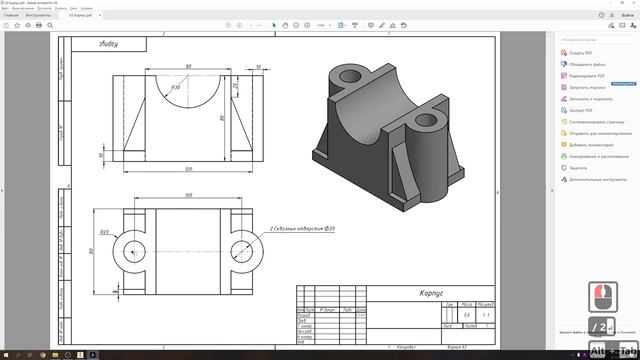Go to previous page with up-arrow icon
The height and width of the screenshot is (360, 640).
[x=228, y=25]
